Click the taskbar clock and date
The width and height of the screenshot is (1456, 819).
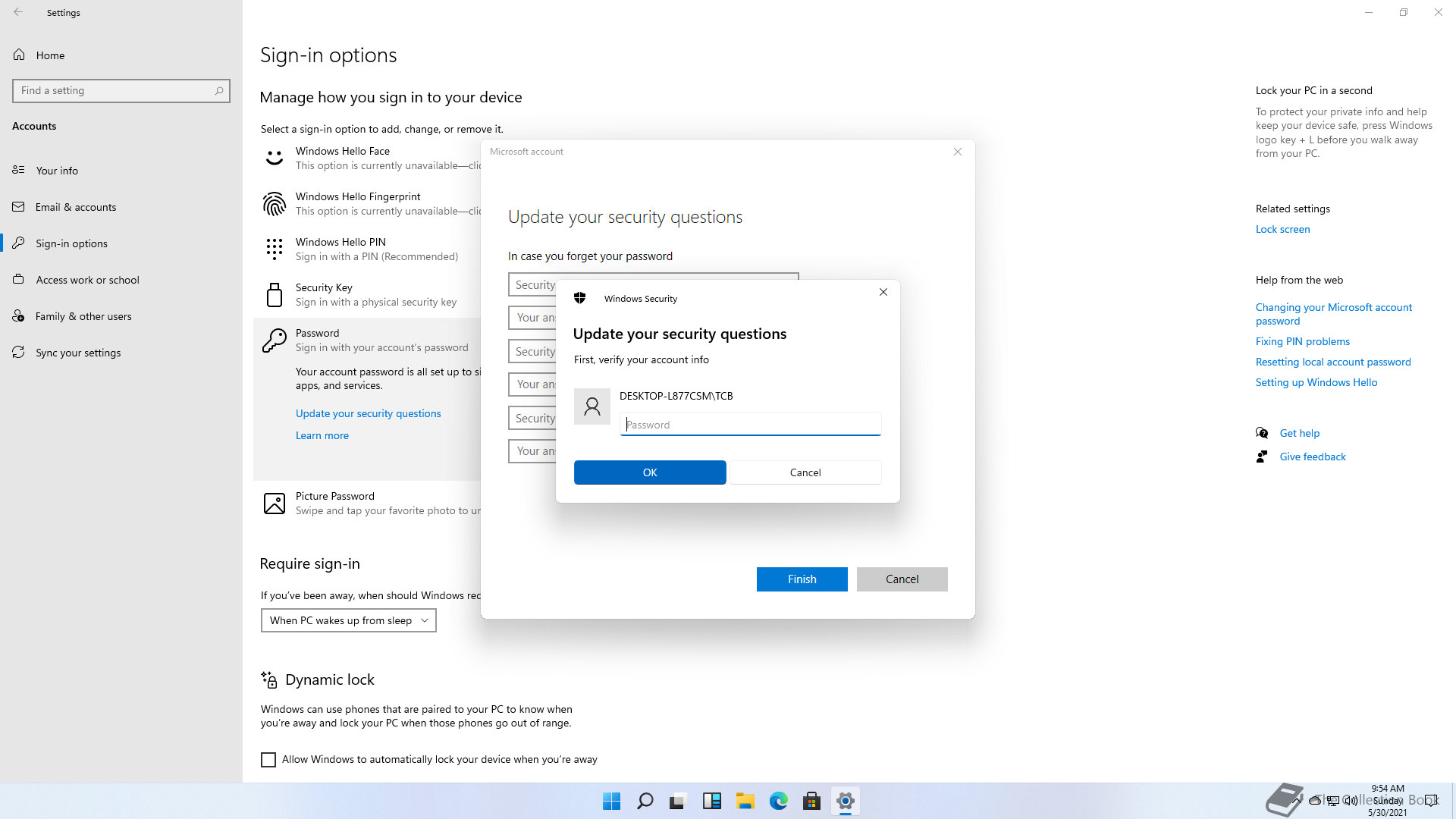click(x=1388, y=800)
